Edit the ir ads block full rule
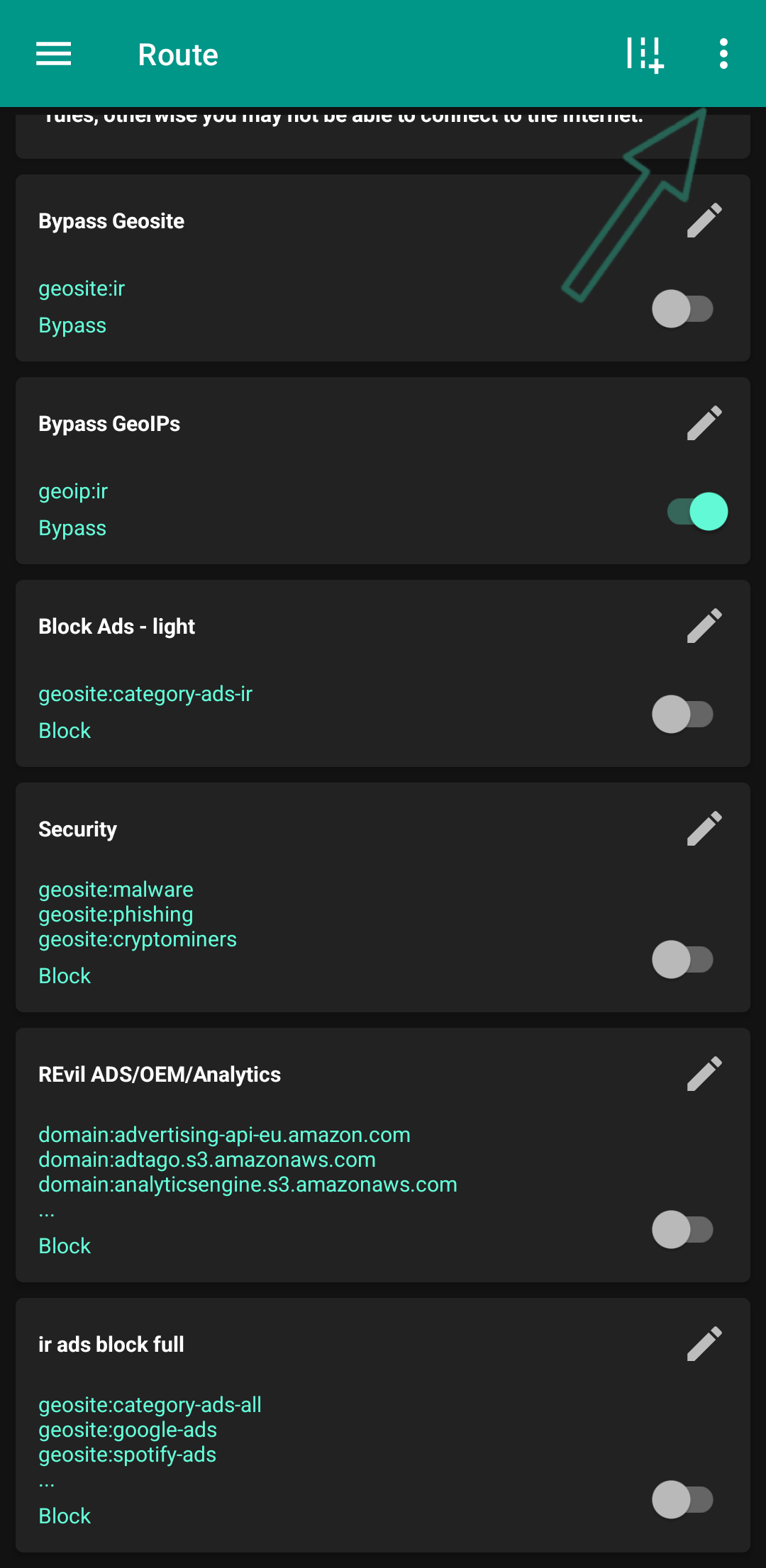Screen dimensions: 766x1568 [x=704, y=1344]
